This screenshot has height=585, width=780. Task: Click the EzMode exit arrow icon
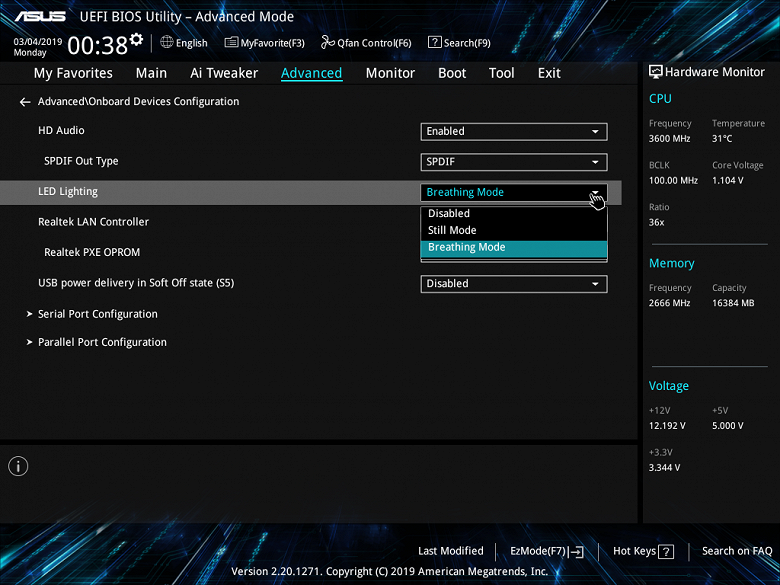point(576,552)
